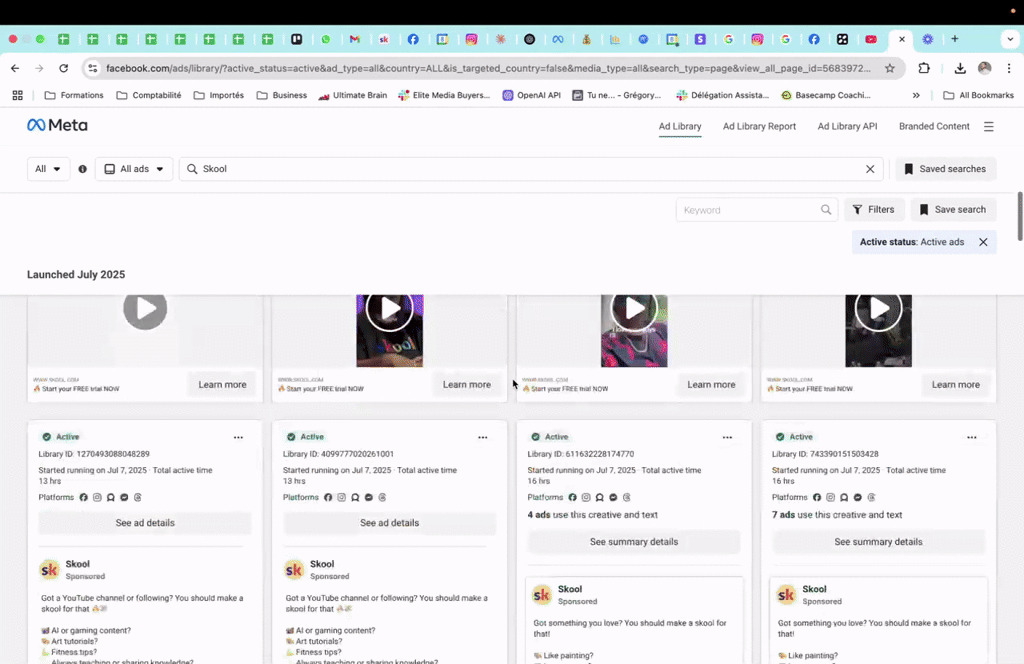Click Skool avatar on fourth ad card
The height and width of the screenshot is (664, 1024).
click(x=786, y=595)
